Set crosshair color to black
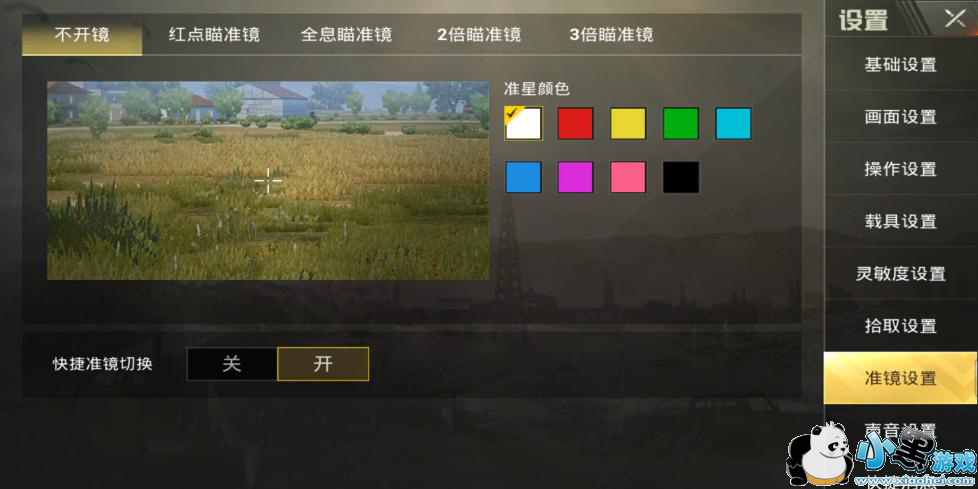Image resolution: width=978 pixels, height=489 pixels. coord(680,177)
